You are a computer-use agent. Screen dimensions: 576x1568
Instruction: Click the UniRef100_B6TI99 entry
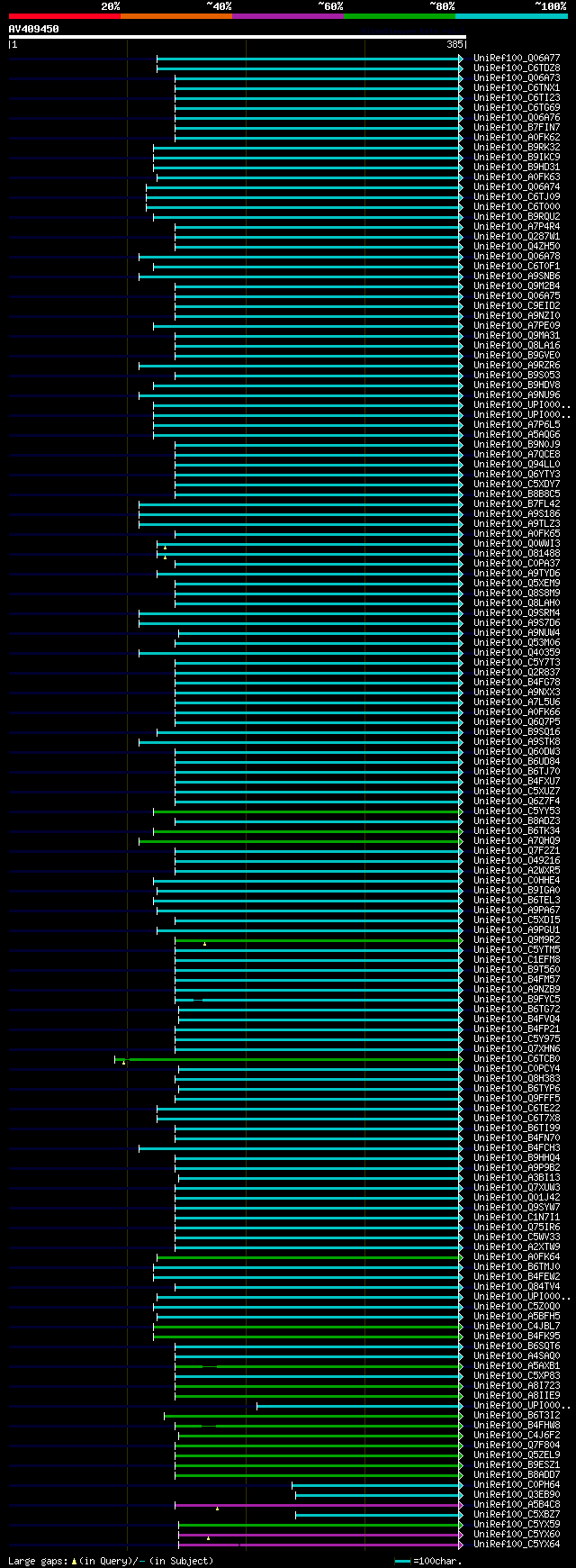517,1128
